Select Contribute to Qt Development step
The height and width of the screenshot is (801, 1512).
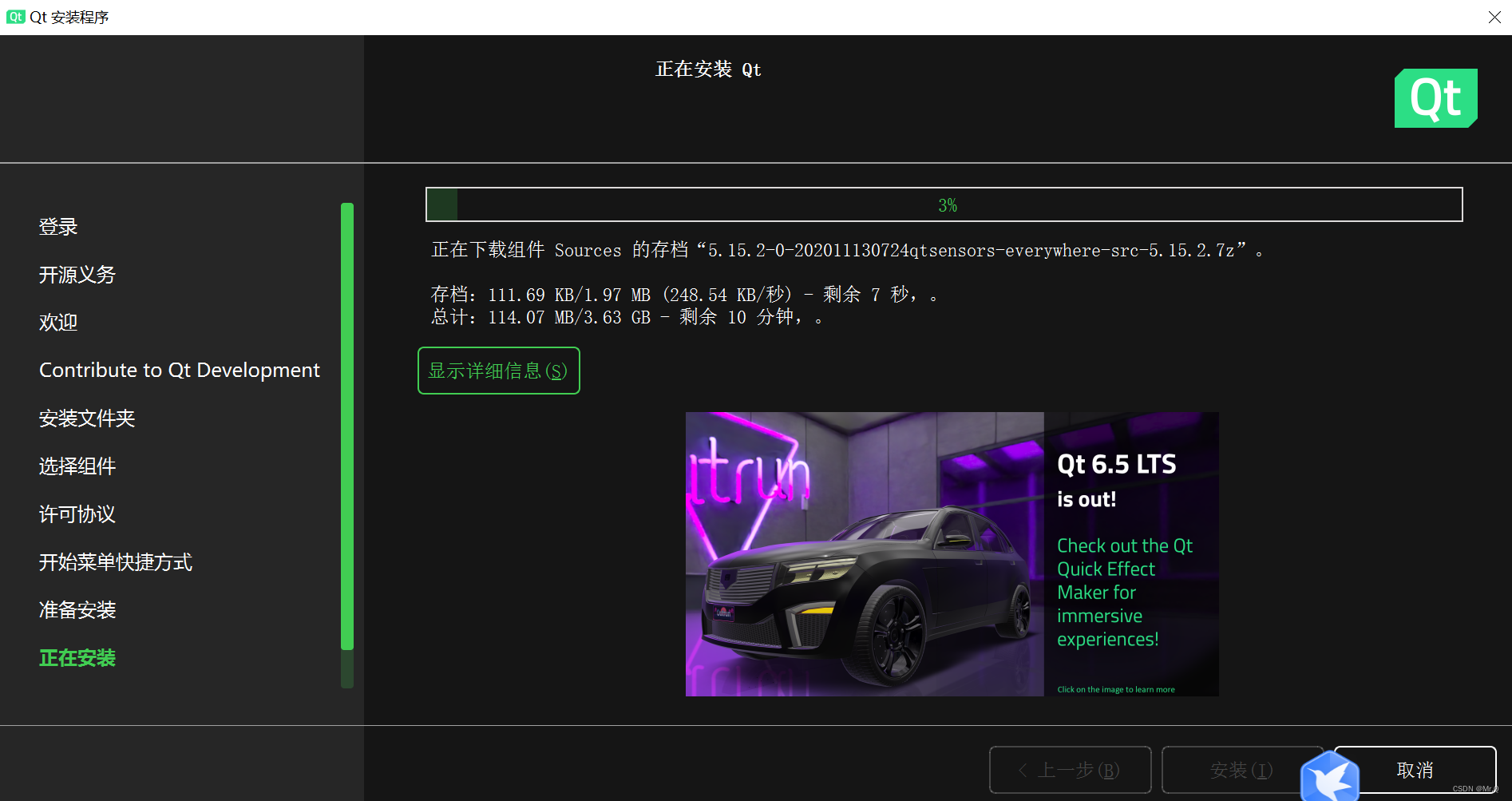180,371
